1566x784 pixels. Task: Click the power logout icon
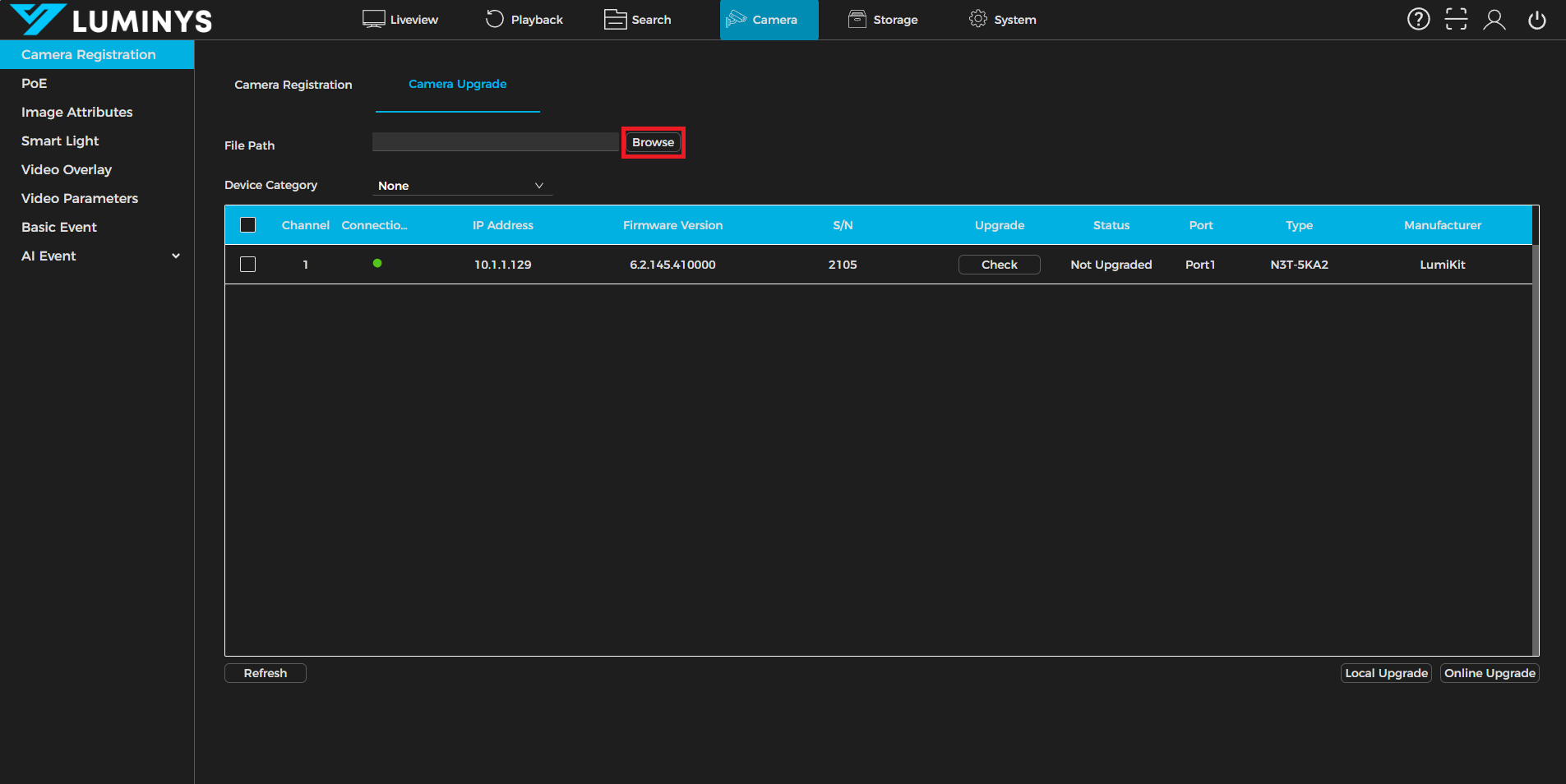click(1536, 20)
